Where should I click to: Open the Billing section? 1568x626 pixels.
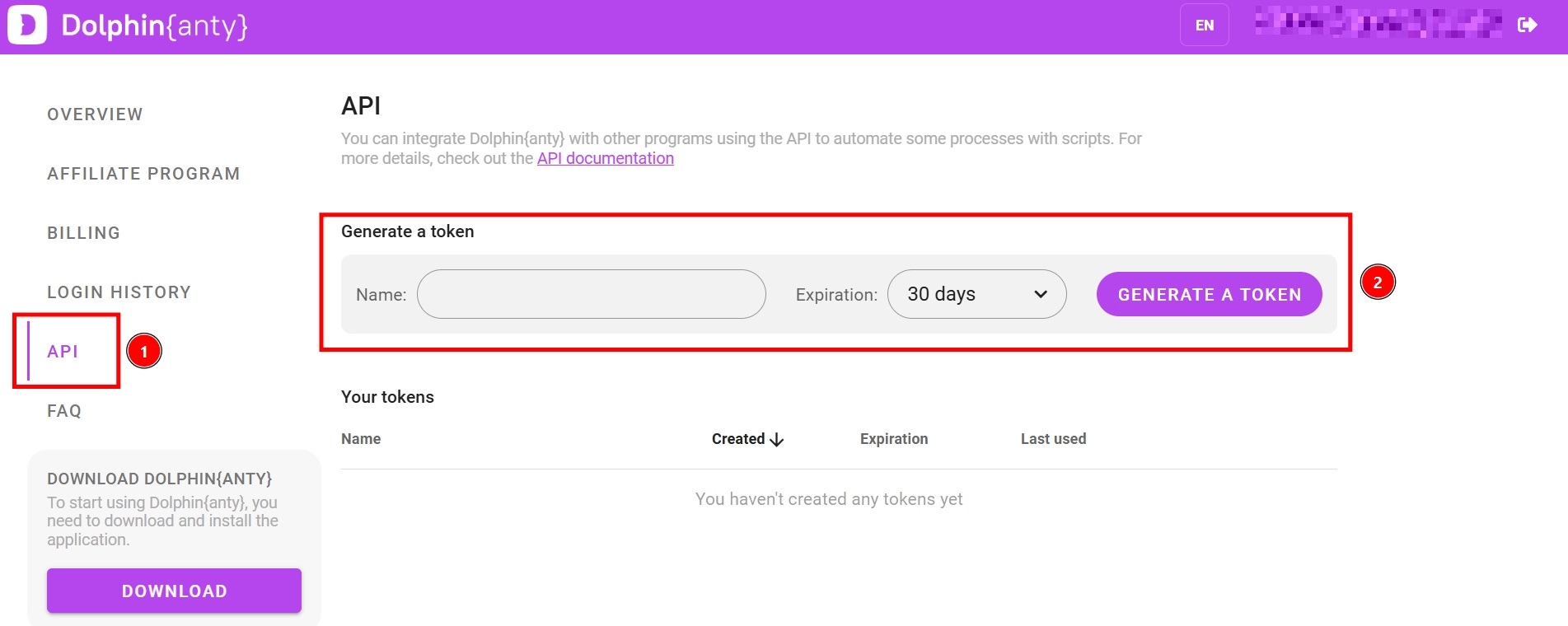[83, 233]
